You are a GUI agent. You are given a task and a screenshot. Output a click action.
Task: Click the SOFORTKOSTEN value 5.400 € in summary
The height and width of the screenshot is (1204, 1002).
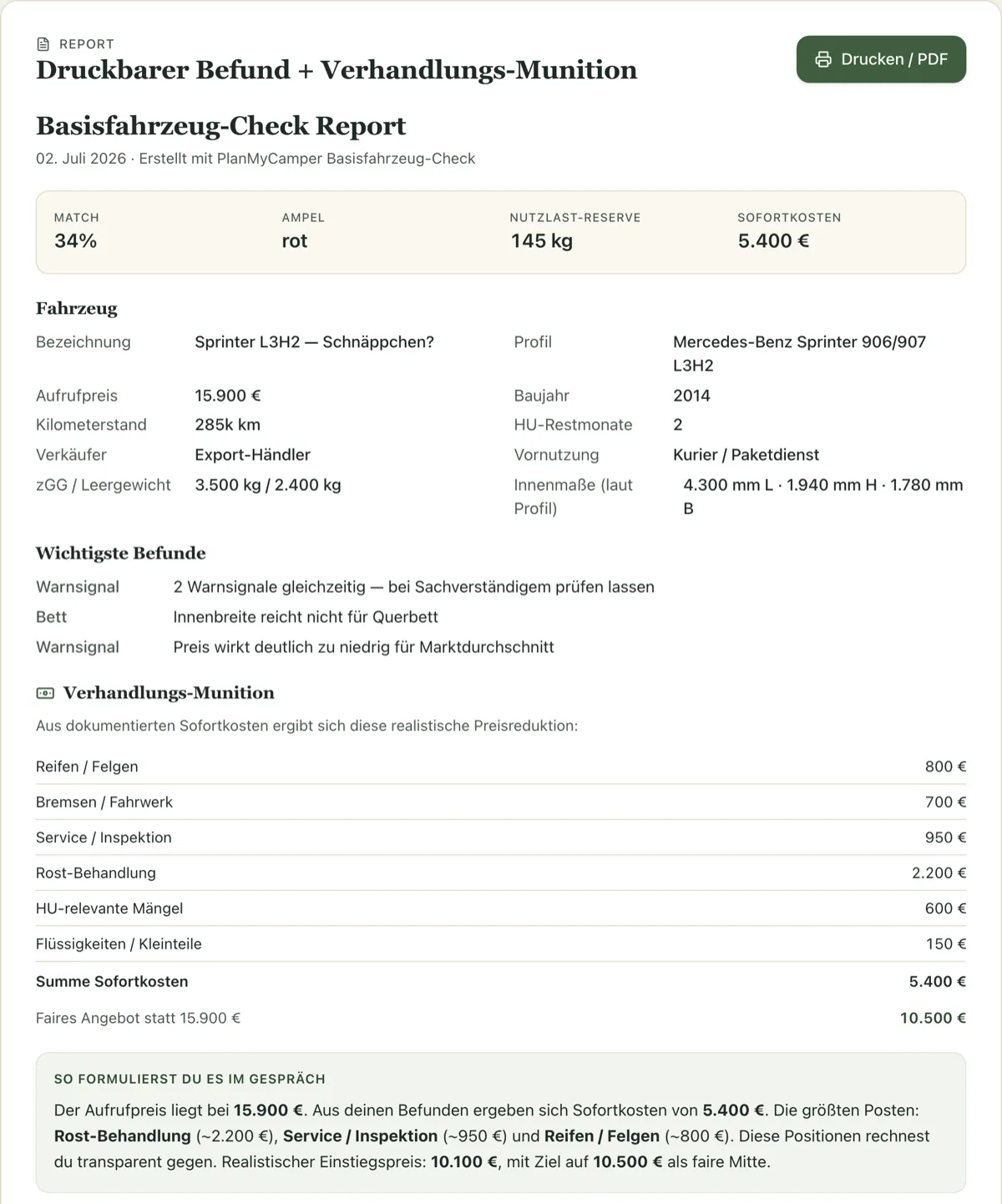click(773, 241)
